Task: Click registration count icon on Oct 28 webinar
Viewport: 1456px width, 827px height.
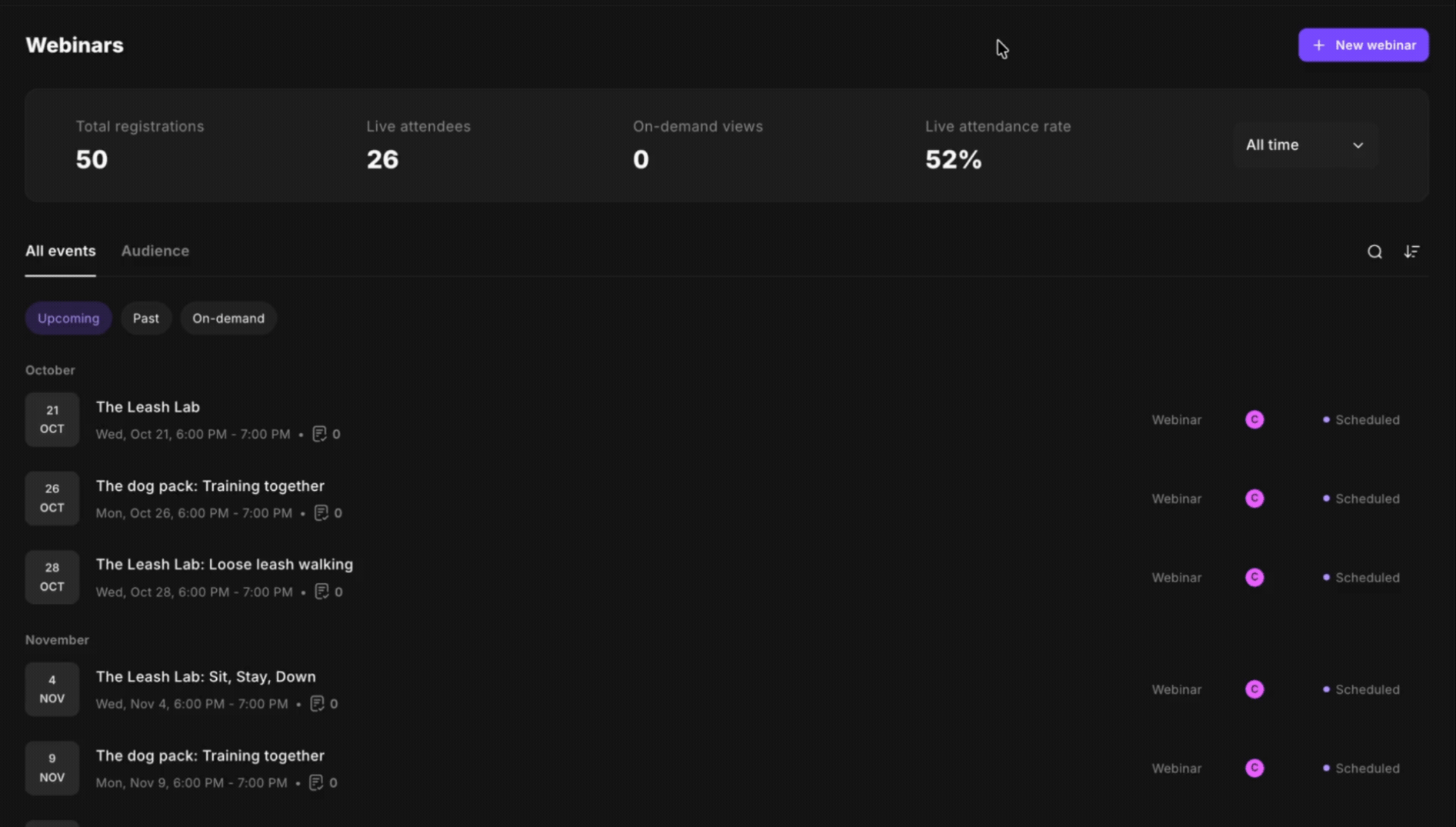Action: [322, 592]
